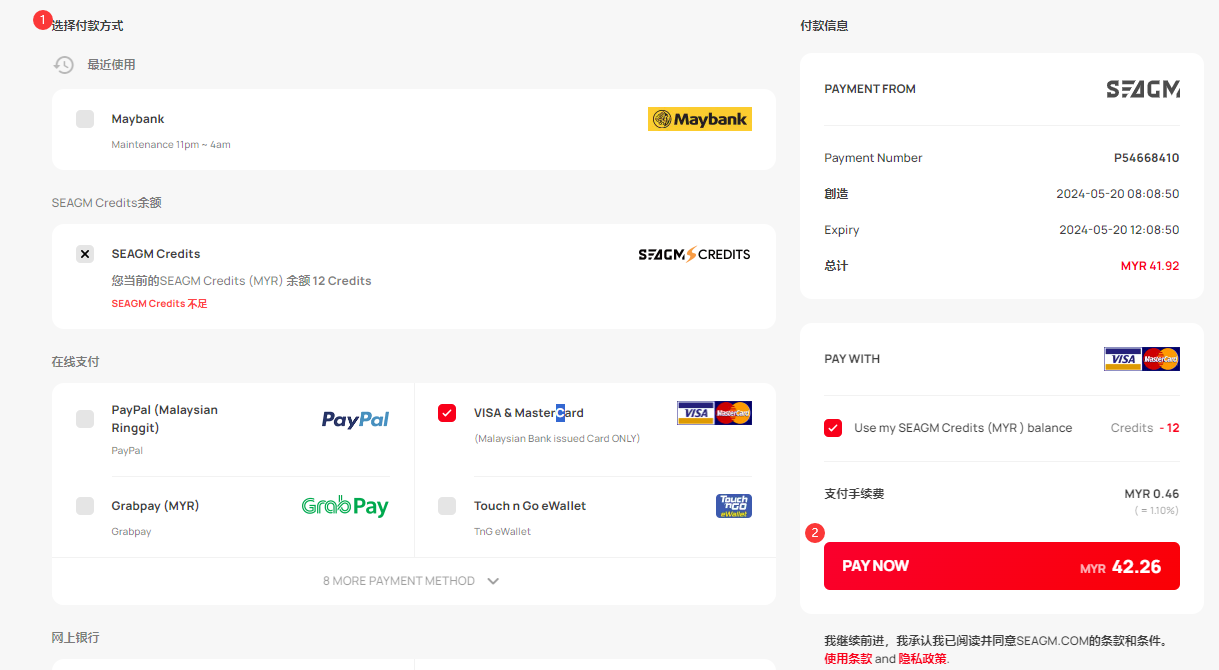The image size is (1219, 670).
Task: Click the PayPal logo
Action: (x=355, y=419)
